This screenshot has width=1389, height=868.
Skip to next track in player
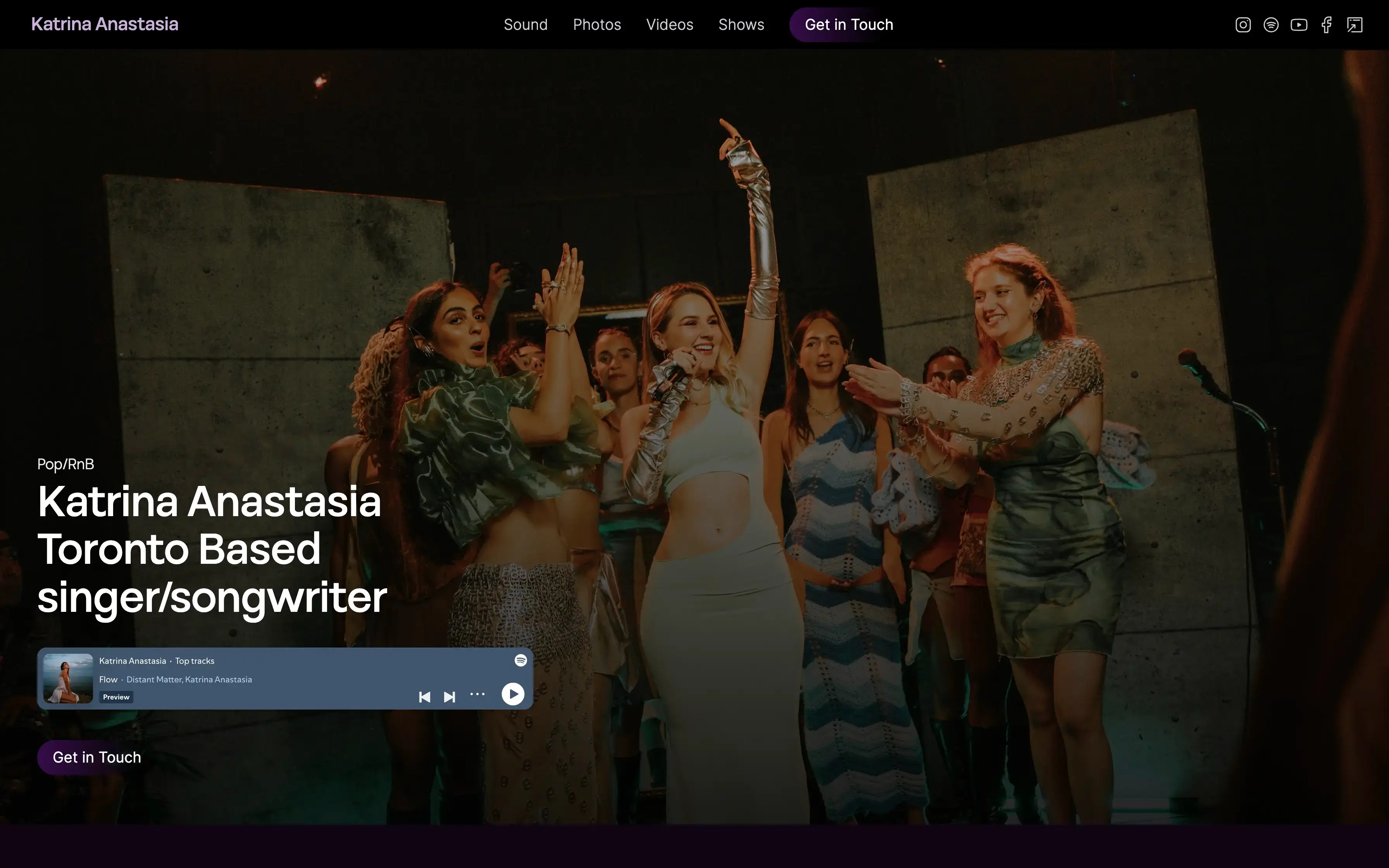450,697
